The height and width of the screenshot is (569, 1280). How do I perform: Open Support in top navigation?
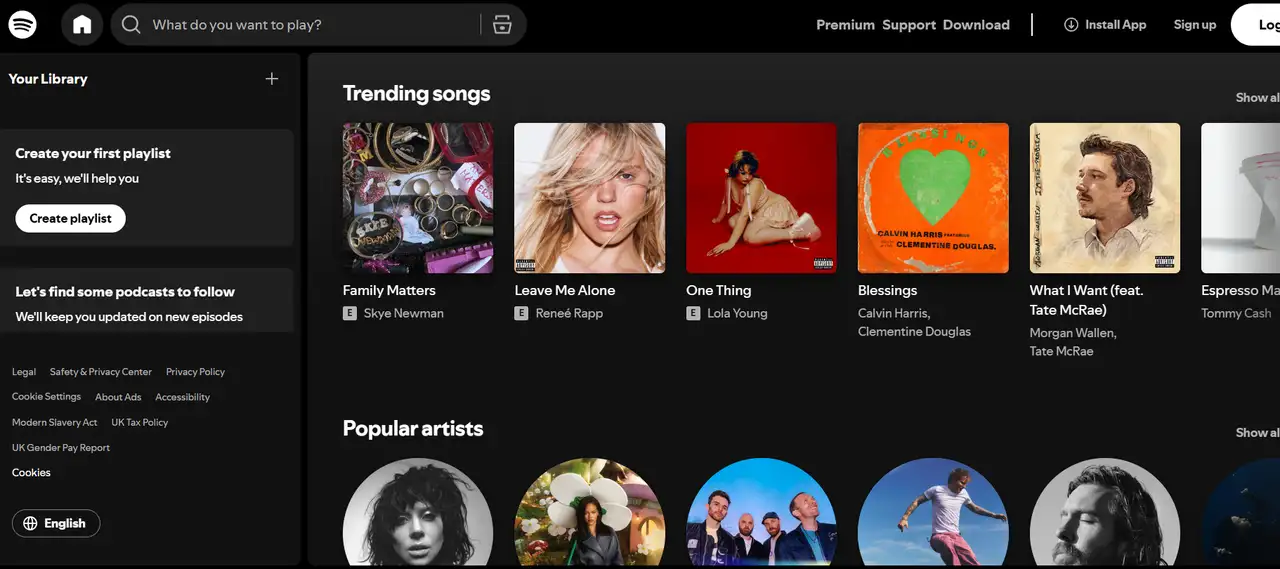click(x=909, y=25)
